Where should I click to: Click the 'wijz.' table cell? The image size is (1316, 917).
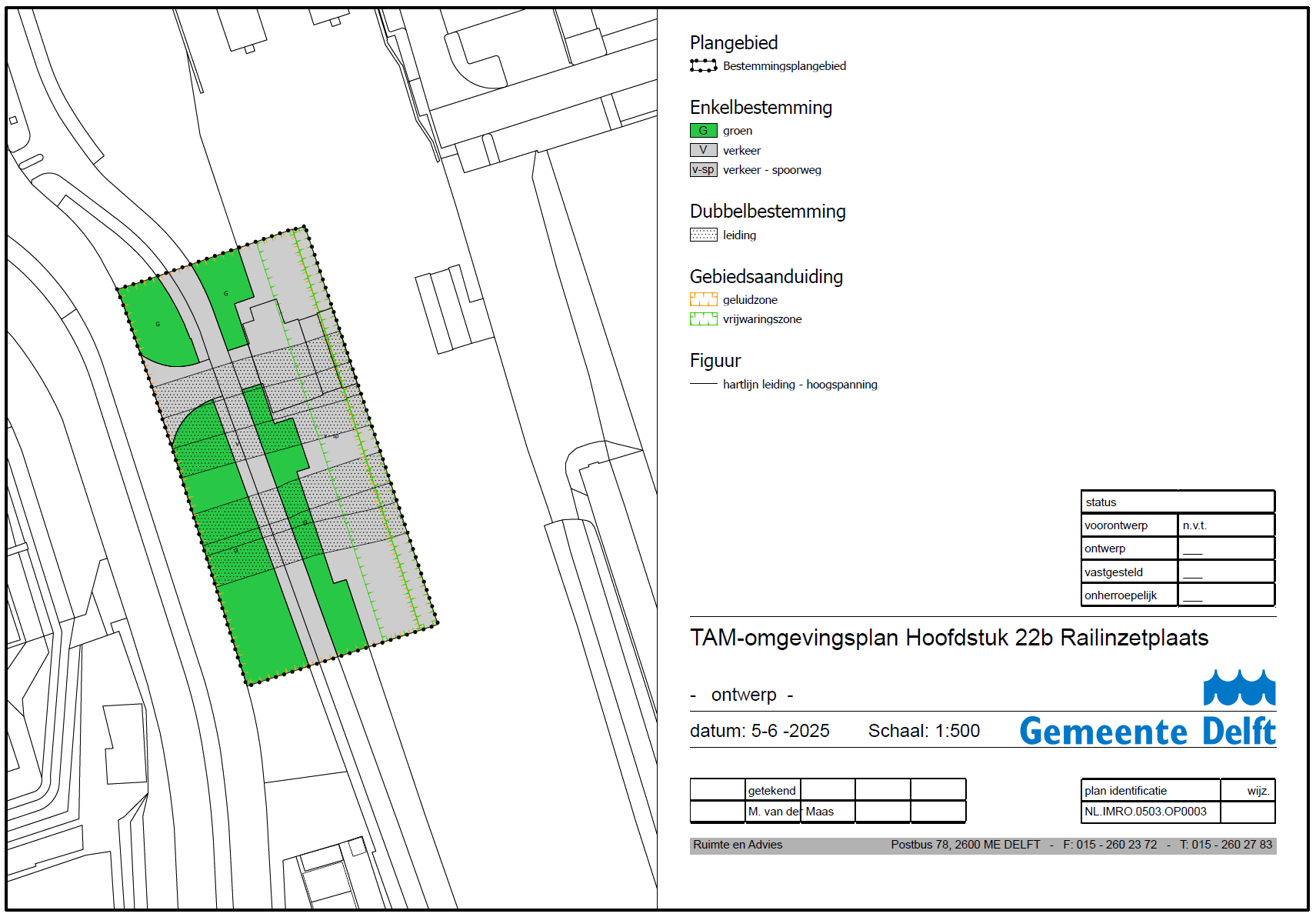(1248, 790)
